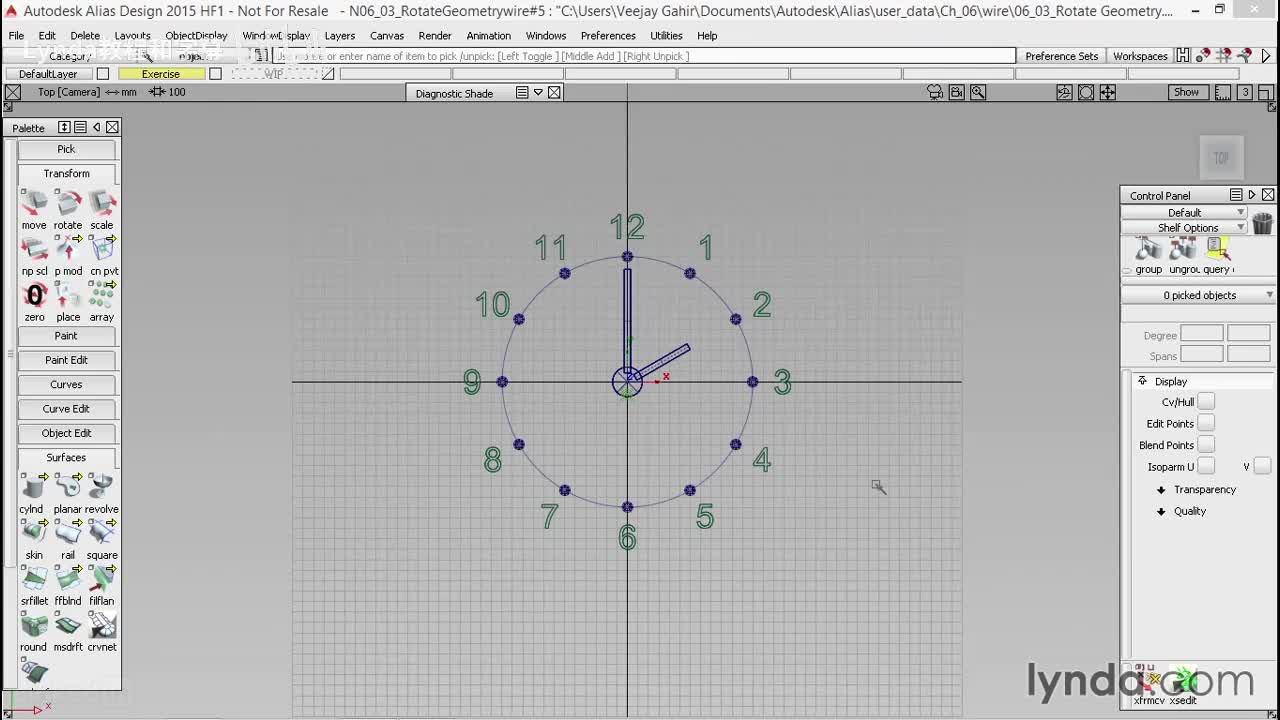Open the Control Panel shelf trash can
Viewport: 1280px width, 720px height.
point(1262,223)
